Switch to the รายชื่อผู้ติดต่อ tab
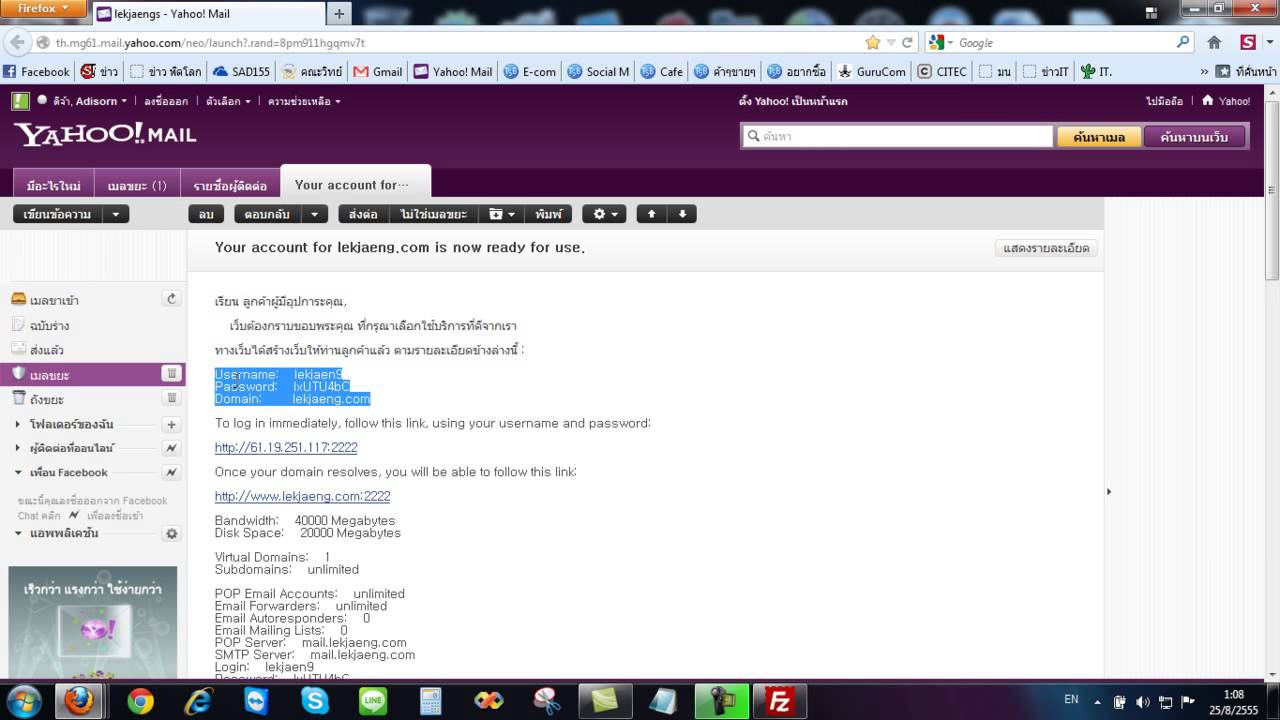Image resolution: width=1280 pixels, height=720 pixels. click(x=230, y=186)
